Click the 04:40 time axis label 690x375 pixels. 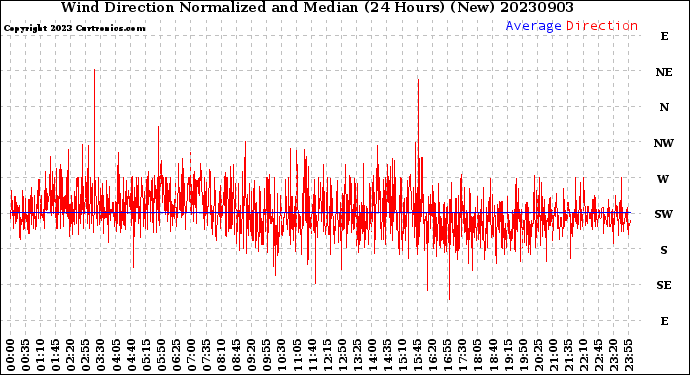point(131,355)
